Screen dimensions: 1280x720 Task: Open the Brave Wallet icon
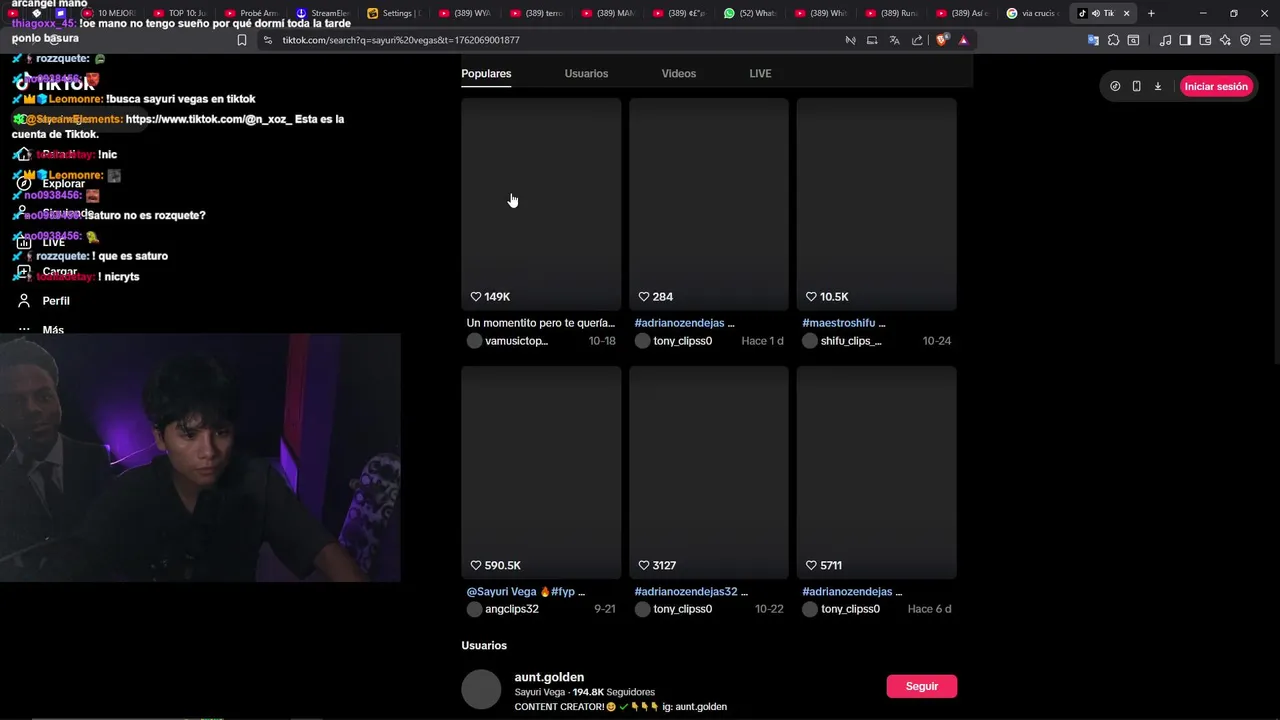pos(1205,40)
